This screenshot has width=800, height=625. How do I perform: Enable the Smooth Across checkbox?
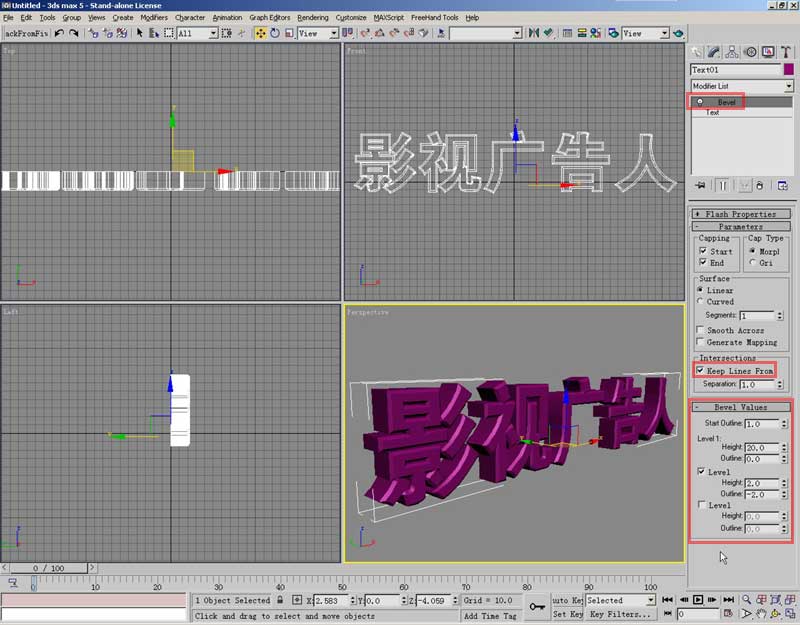pos(701,330)
